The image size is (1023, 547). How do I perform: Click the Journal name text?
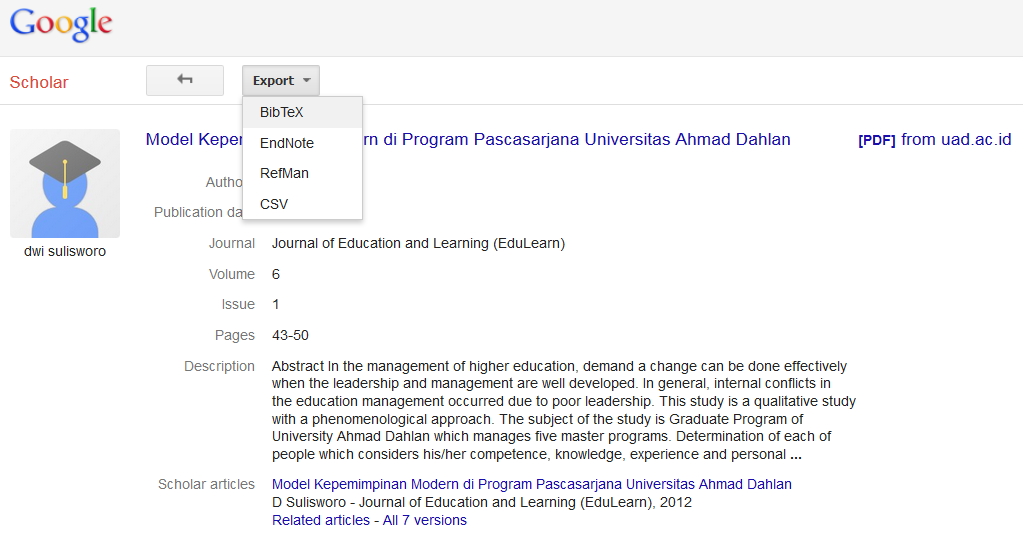418,243
